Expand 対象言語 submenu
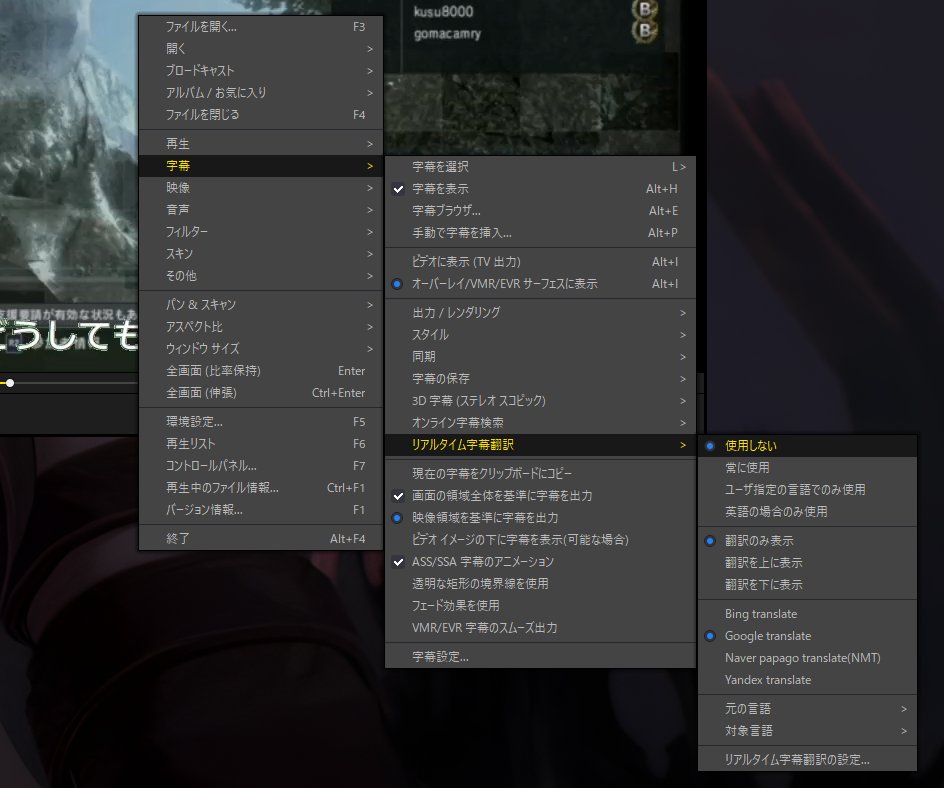The image size is (944, 788). (807, 731)
